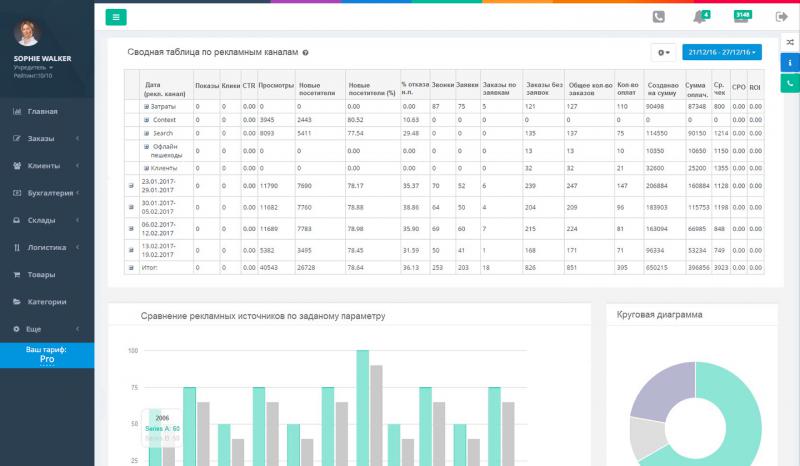
Task: Open the blue info side button
Action: coord(790,63)
